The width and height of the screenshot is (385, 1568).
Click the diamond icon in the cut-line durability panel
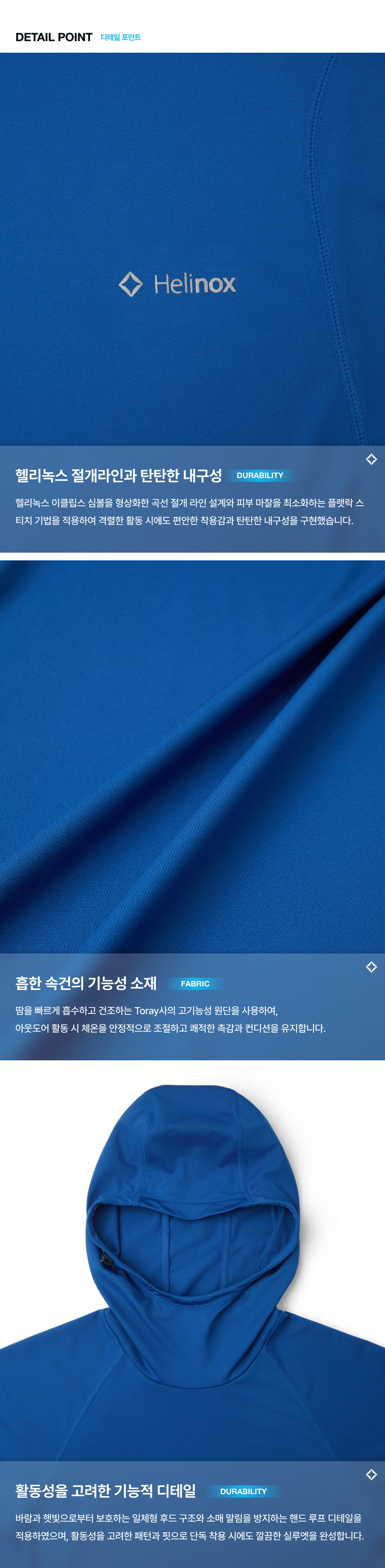[x=371, y=460]
